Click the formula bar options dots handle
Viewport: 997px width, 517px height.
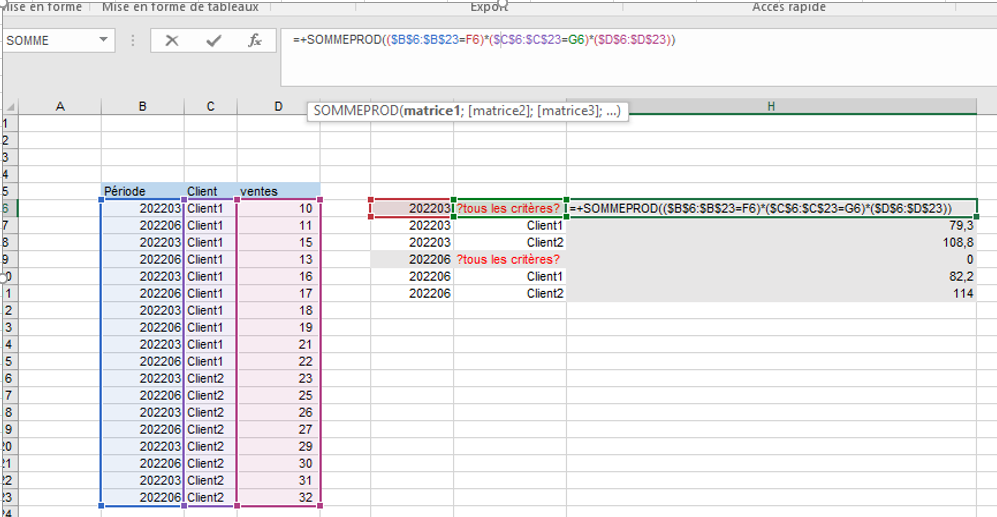132,41
